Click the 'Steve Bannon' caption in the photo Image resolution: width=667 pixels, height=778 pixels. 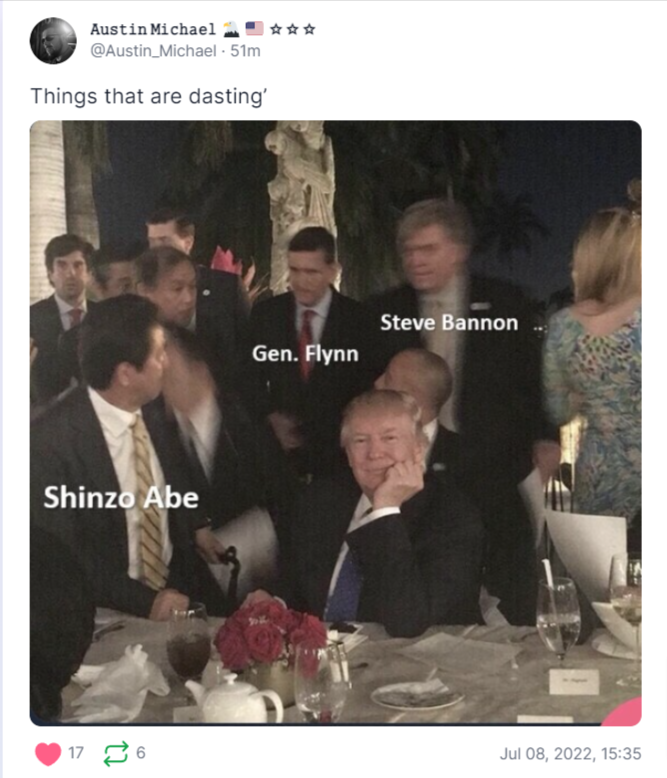pos(449,323)
